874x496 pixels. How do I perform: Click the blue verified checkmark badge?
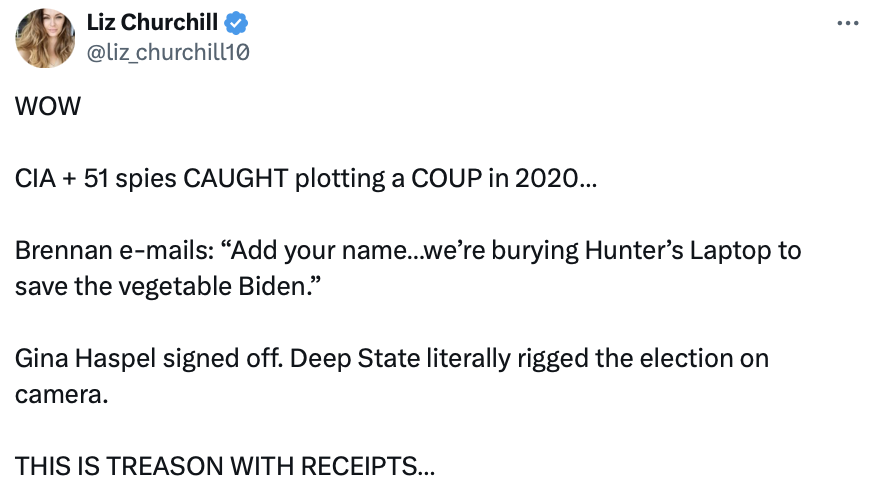(238, 23)
